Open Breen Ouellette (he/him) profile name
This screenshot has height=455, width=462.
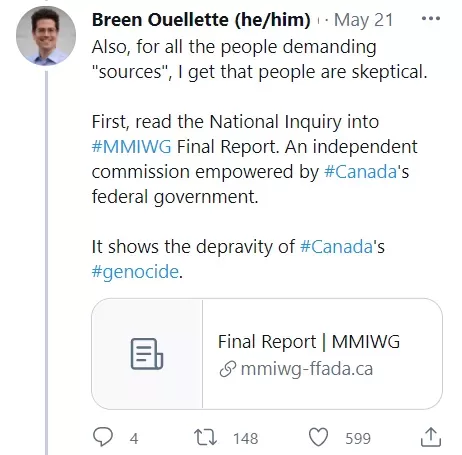(201, 20)
